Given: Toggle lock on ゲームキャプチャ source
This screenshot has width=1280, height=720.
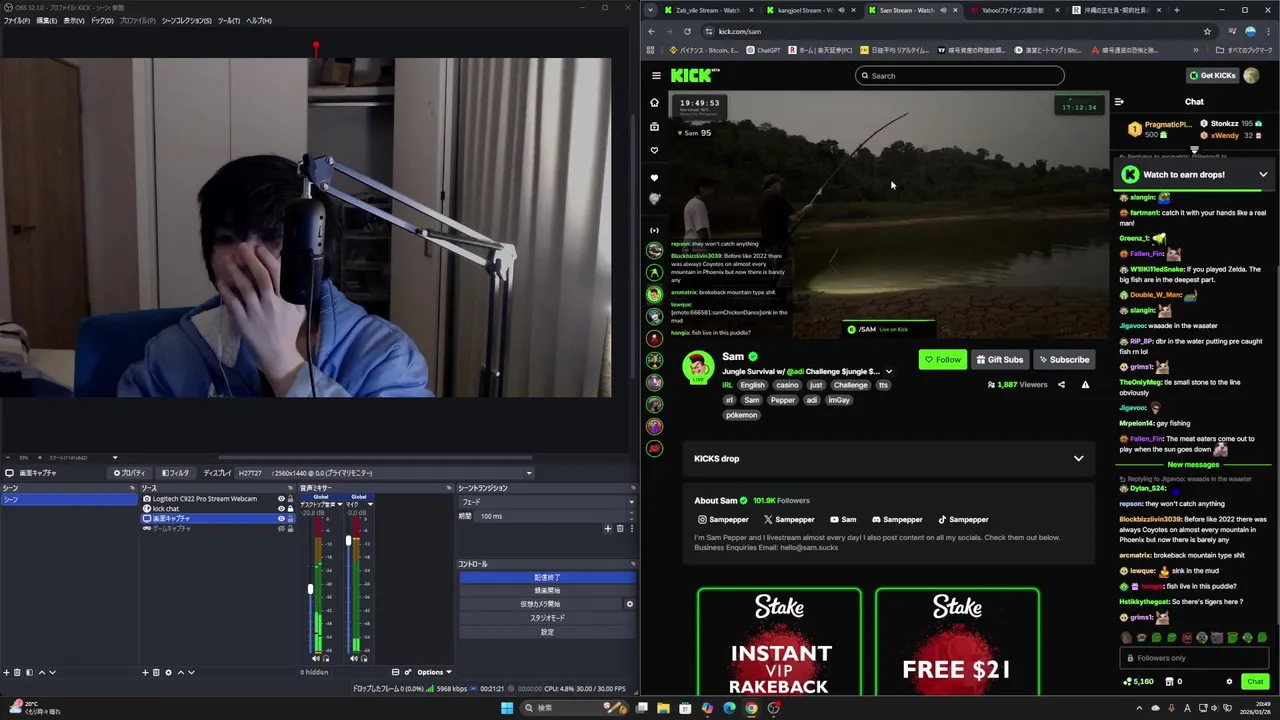Looking at the screenshot, I should click(290, 528).
